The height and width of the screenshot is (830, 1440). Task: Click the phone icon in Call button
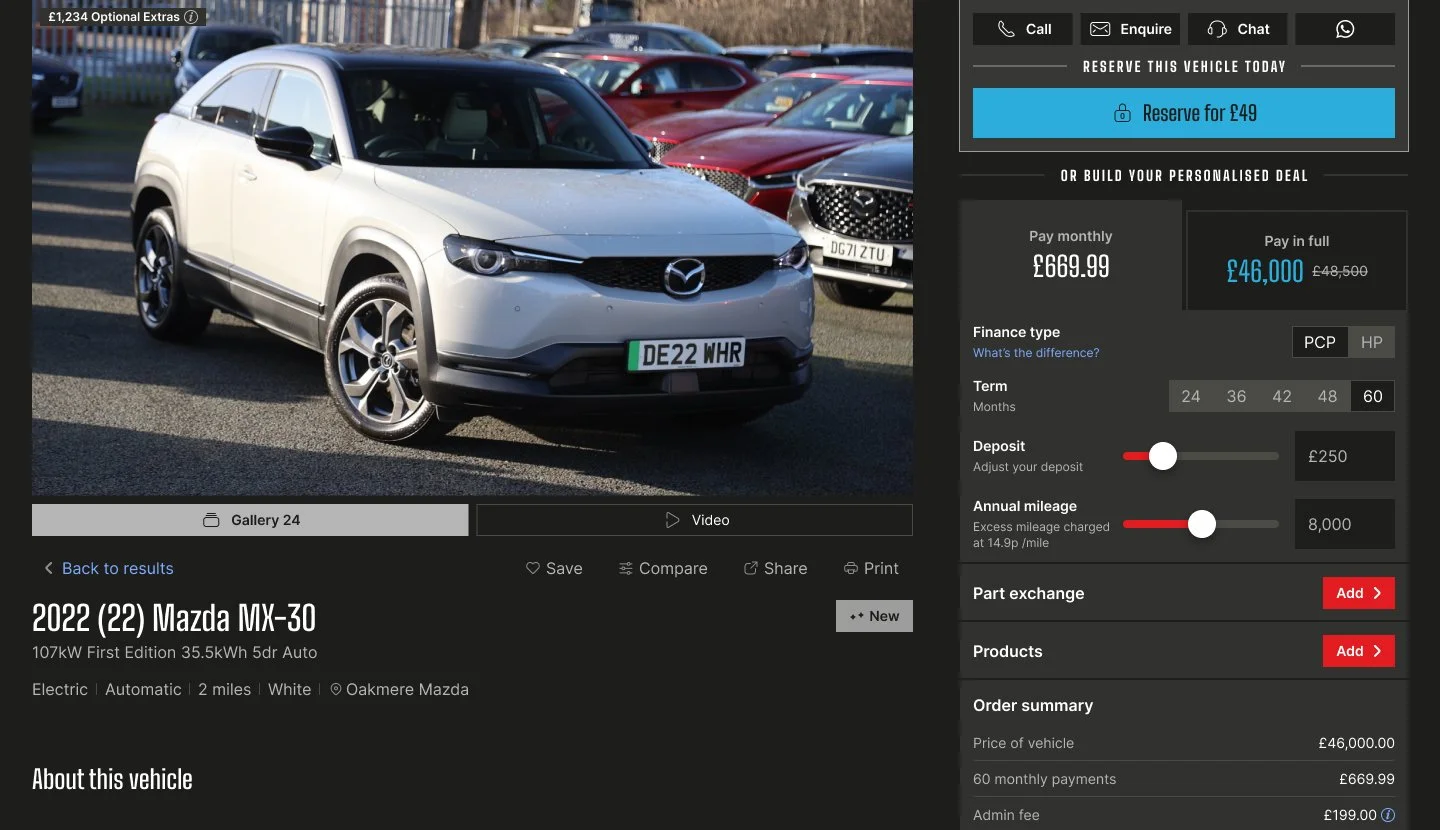coord(1006,29)
